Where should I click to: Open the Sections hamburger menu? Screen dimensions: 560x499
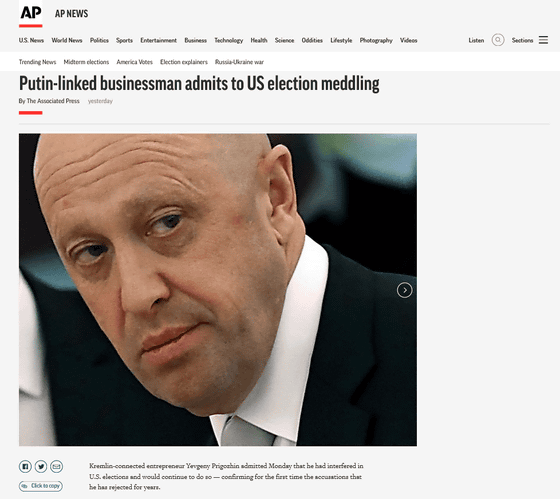coord(543,40)
